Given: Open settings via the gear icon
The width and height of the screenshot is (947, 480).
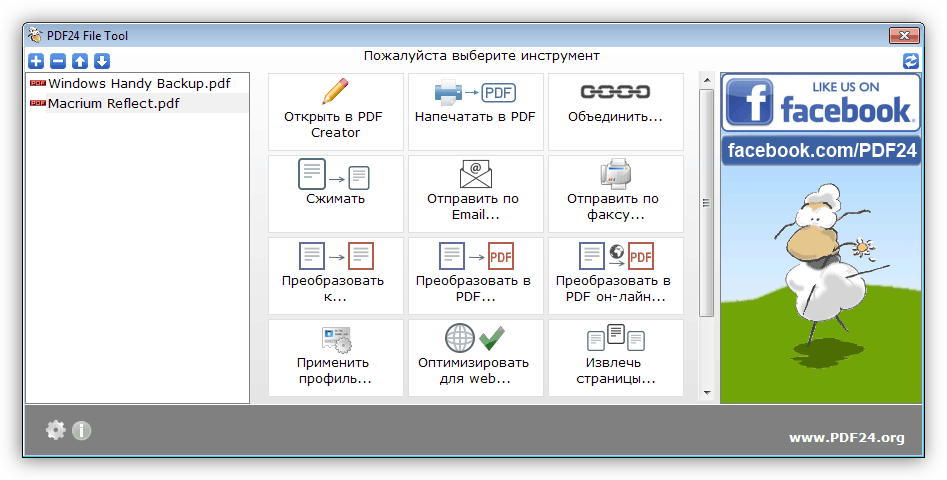Looking at the screenshot, I should (x=56, y=430).
